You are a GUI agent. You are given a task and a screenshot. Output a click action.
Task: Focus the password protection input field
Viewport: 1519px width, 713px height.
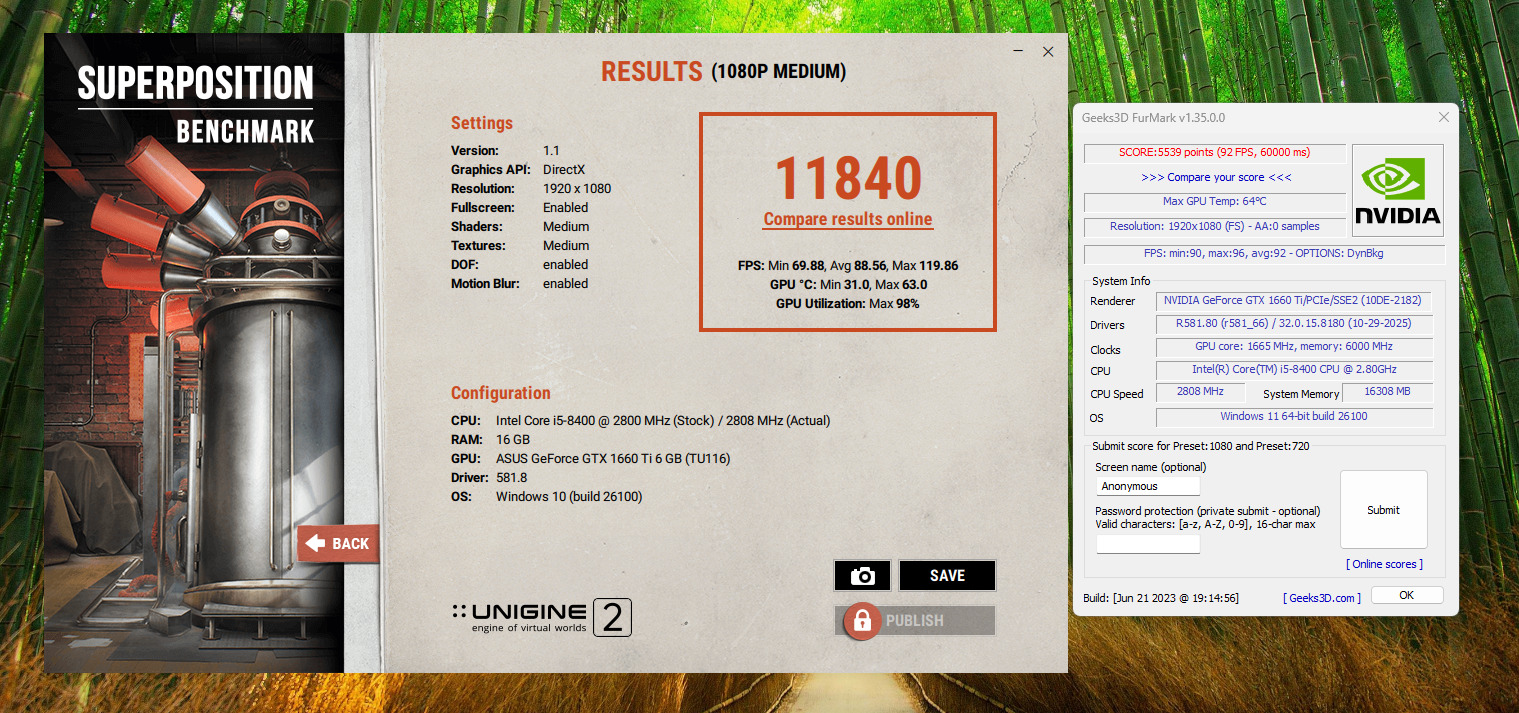(1148, 544)
